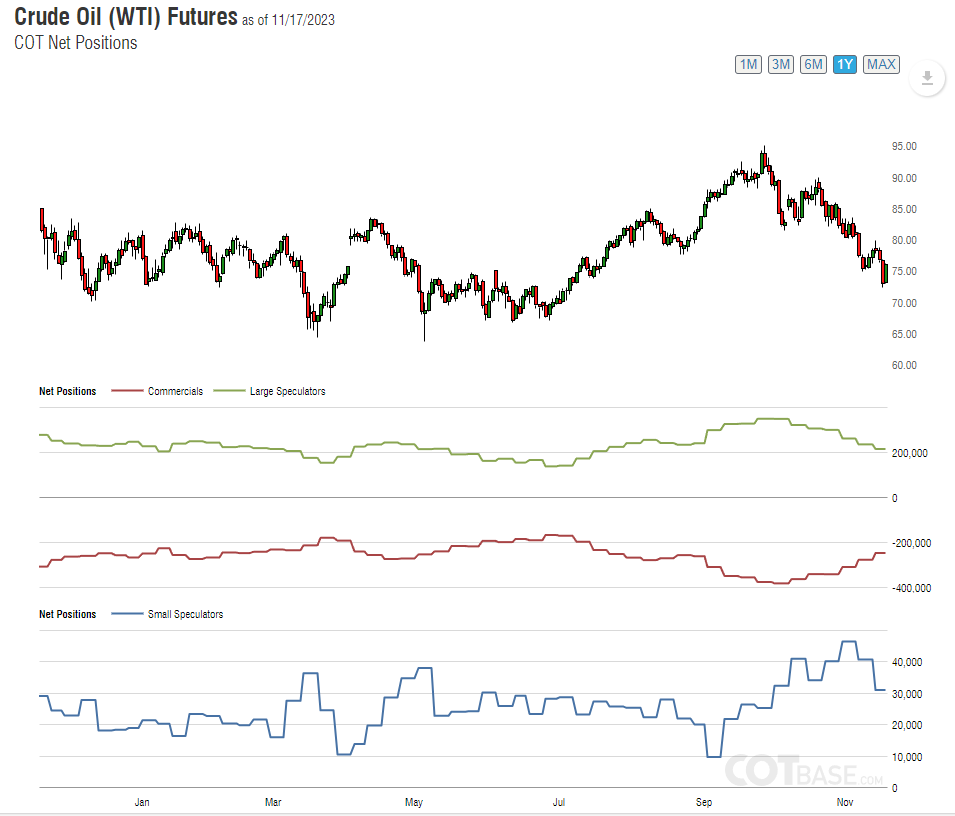This screenshot has height=816, width=955.
Task: Select the 1Y range button
Action: pyautogui.click(x=845, y=65)
